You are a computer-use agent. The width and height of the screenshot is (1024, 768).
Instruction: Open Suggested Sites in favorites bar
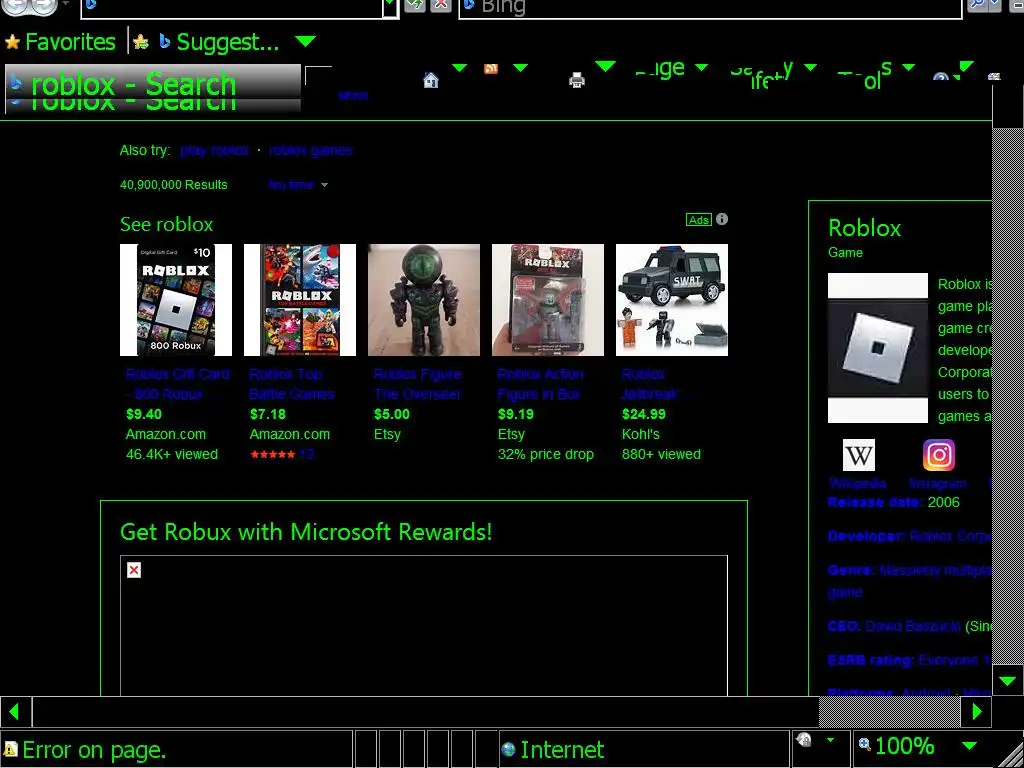click(x=219, y=42)
